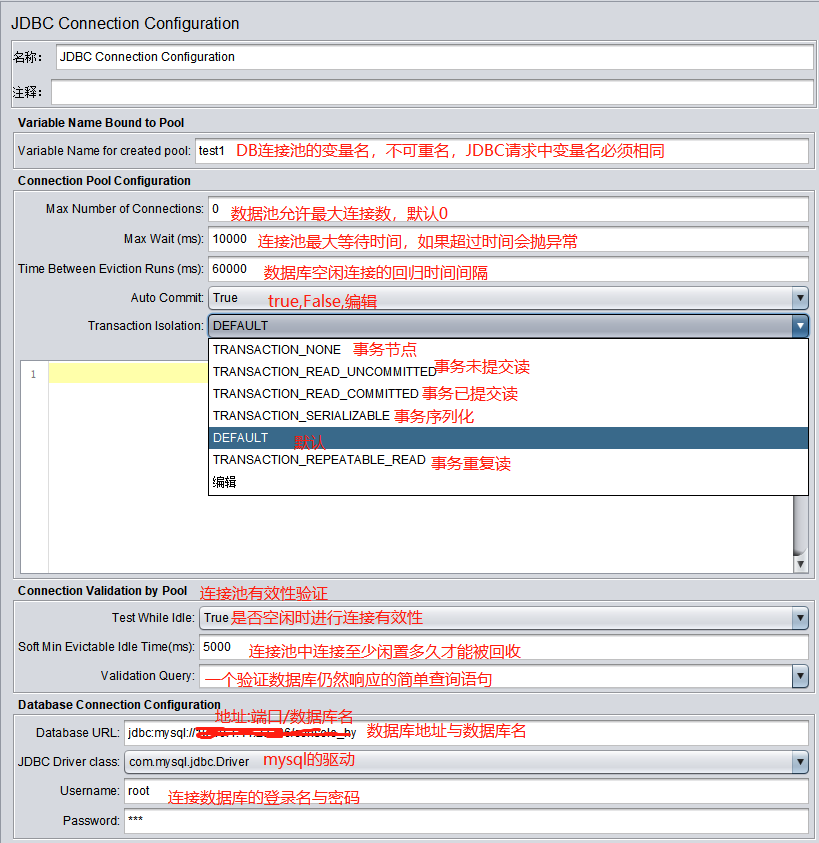Select TRANSACTION_READ_UNCOMMITTED option

coord(508,372)
